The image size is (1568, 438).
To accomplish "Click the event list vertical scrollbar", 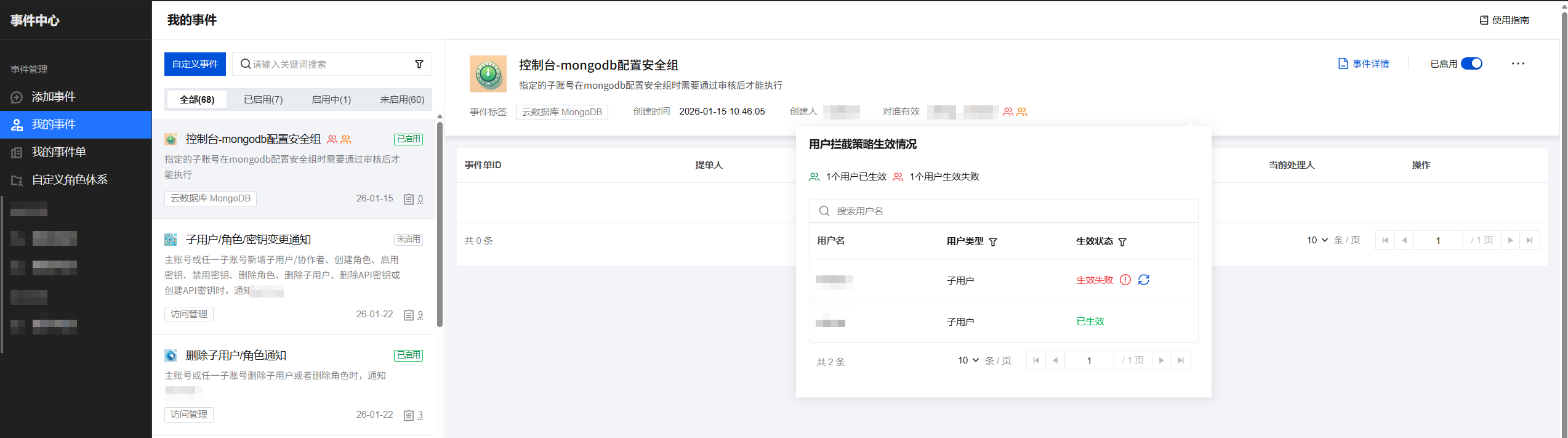I will point(440,222).
